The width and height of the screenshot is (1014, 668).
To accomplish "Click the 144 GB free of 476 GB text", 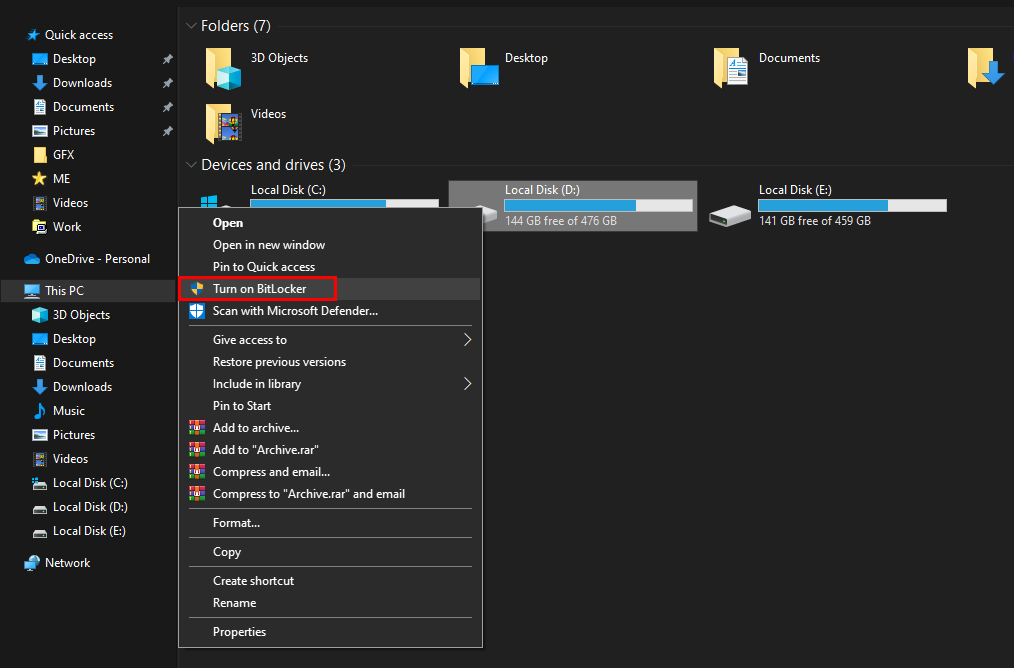I will (x=561, y=221).
